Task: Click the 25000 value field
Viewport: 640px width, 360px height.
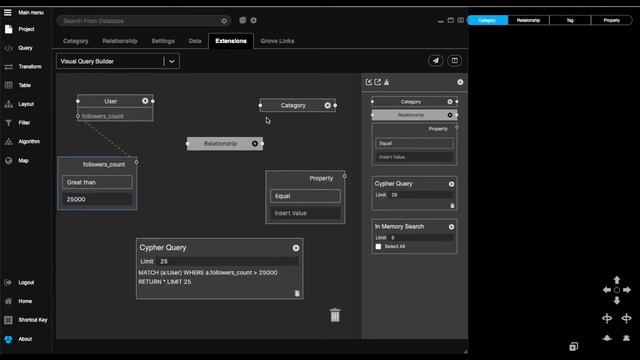Action: [x=97, y=199]
